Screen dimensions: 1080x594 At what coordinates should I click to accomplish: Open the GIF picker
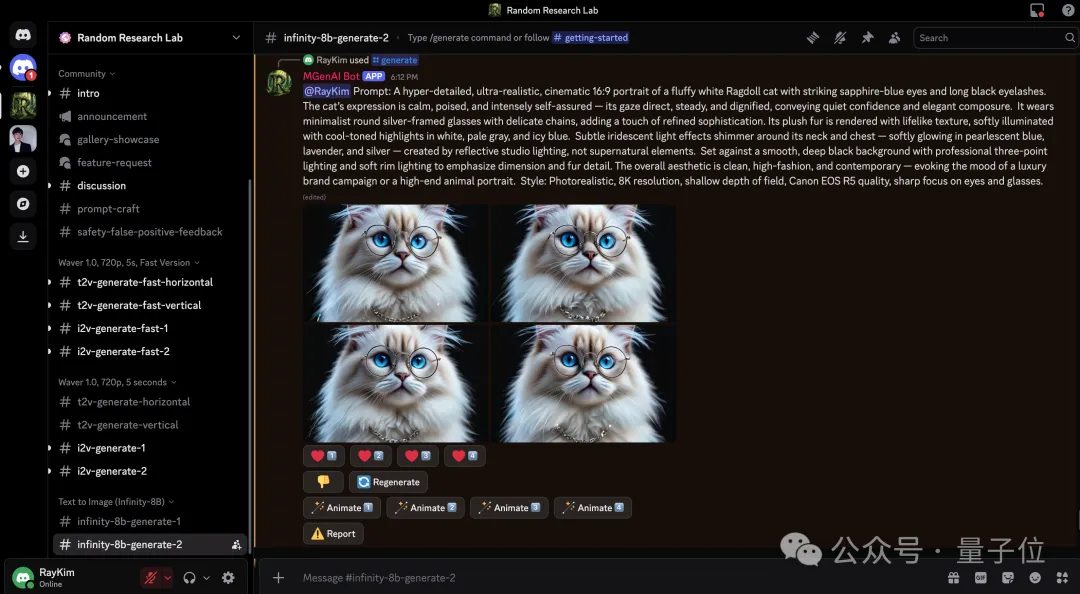tap(980, 578)
